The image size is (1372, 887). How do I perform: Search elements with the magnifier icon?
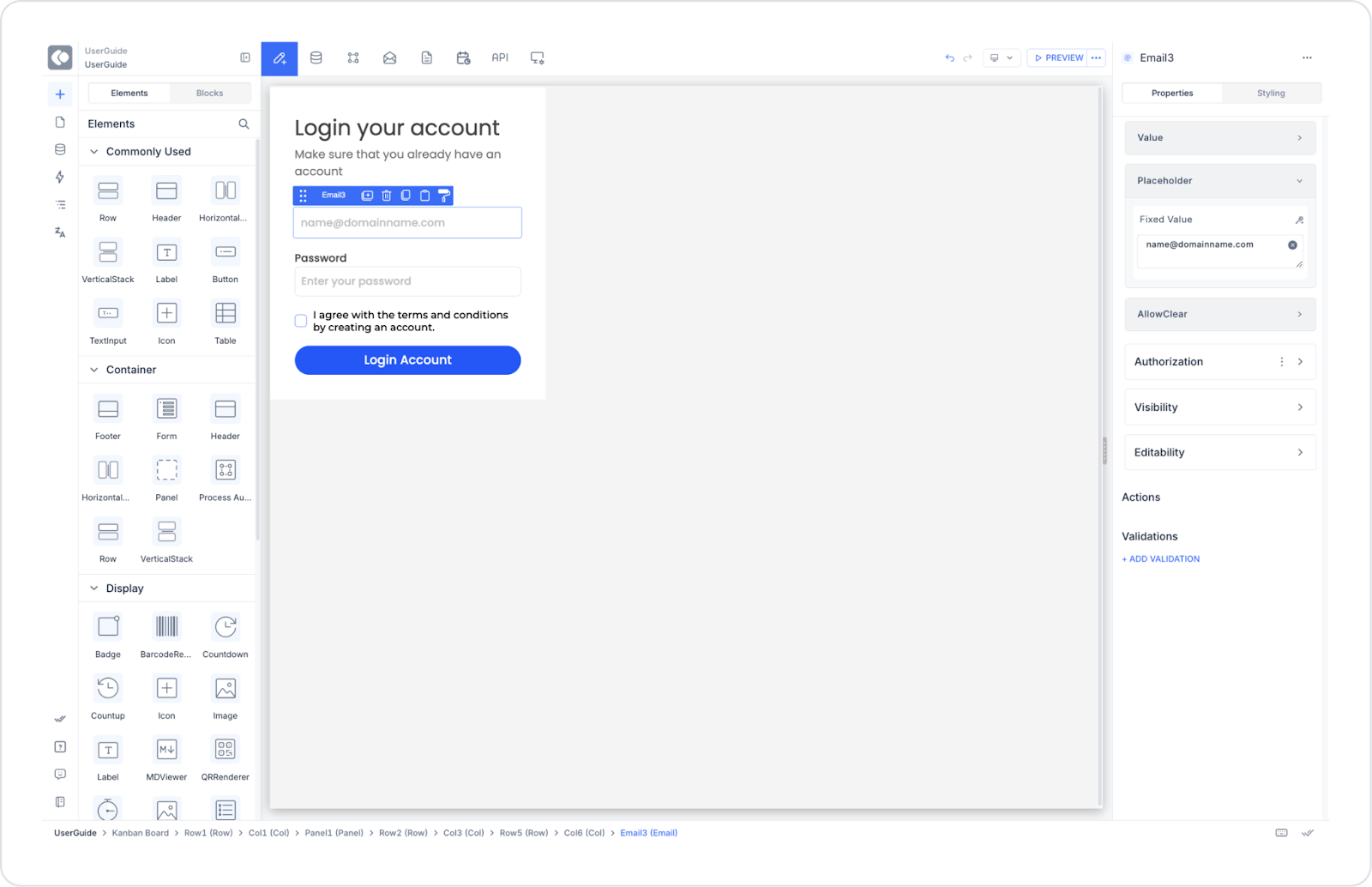click(x=244, y=124)
